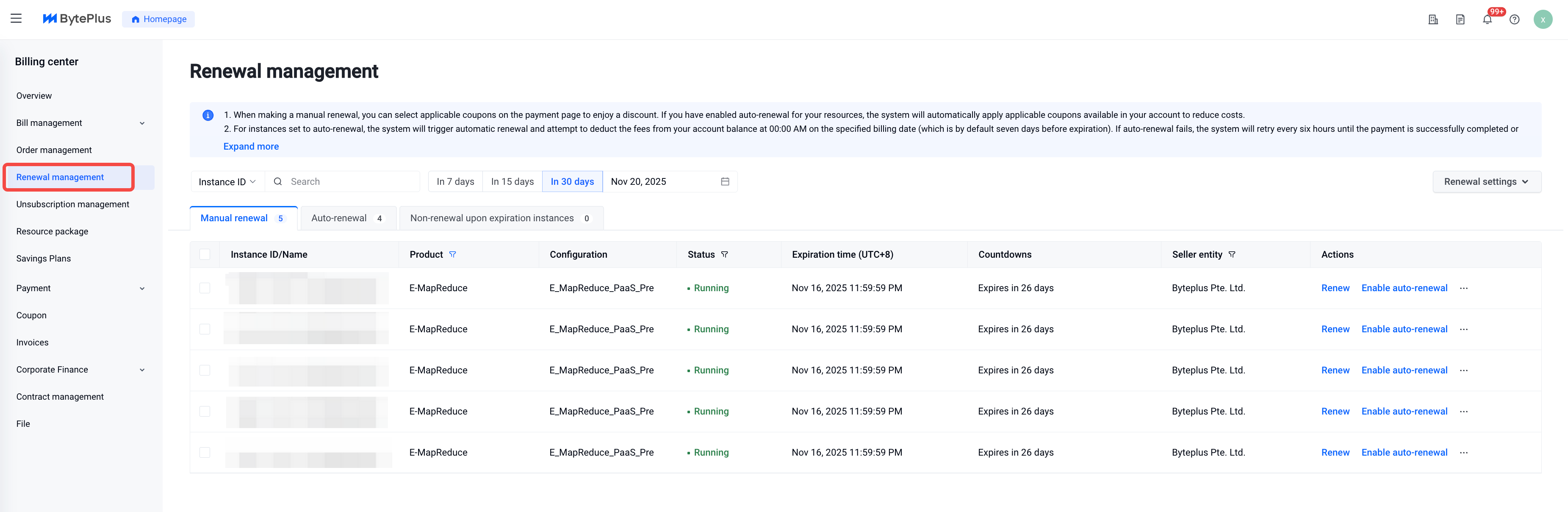Open the enterprise building icon in header
This screenshot has height=512, width=1568.
[1433, 19]
